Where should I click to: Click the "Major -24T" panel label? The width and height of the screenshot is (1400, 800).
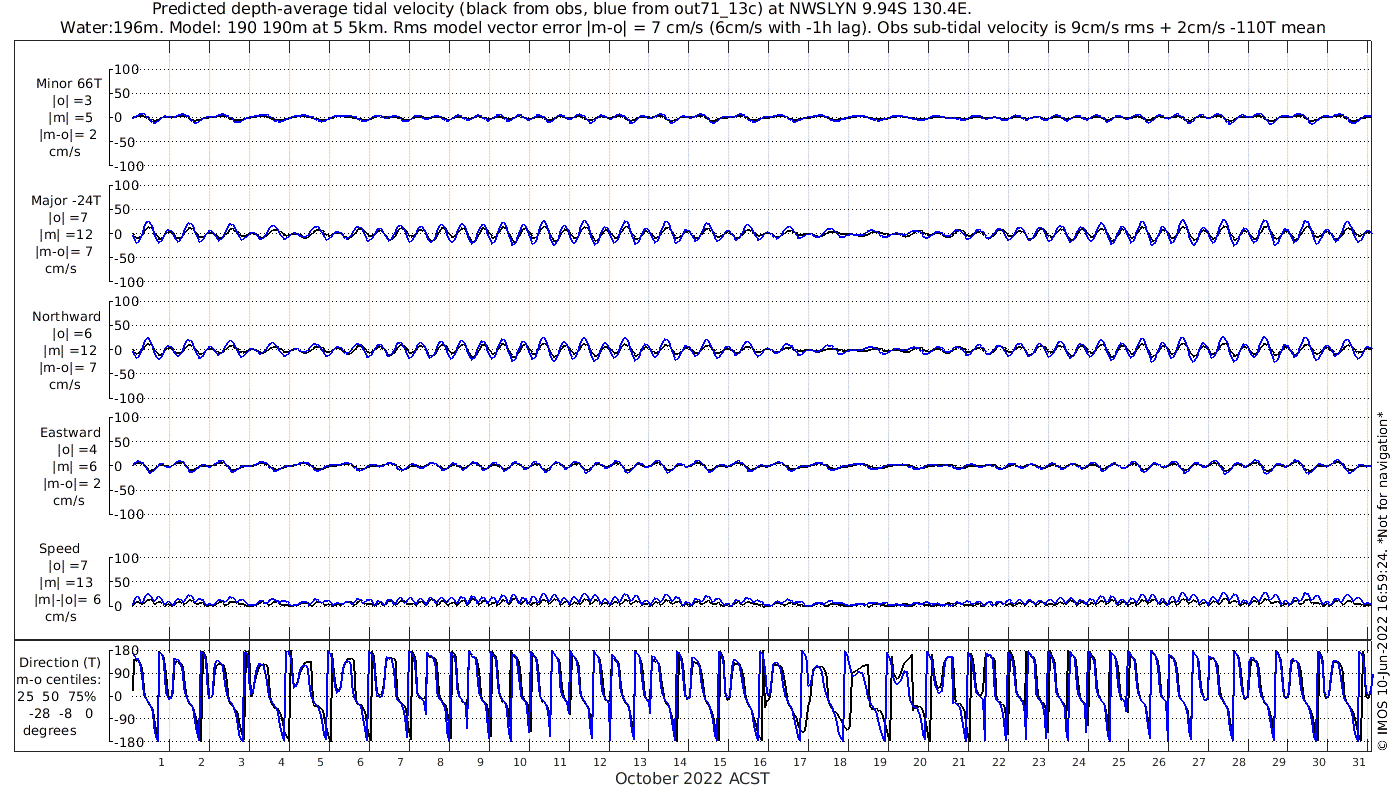[66, 200]
